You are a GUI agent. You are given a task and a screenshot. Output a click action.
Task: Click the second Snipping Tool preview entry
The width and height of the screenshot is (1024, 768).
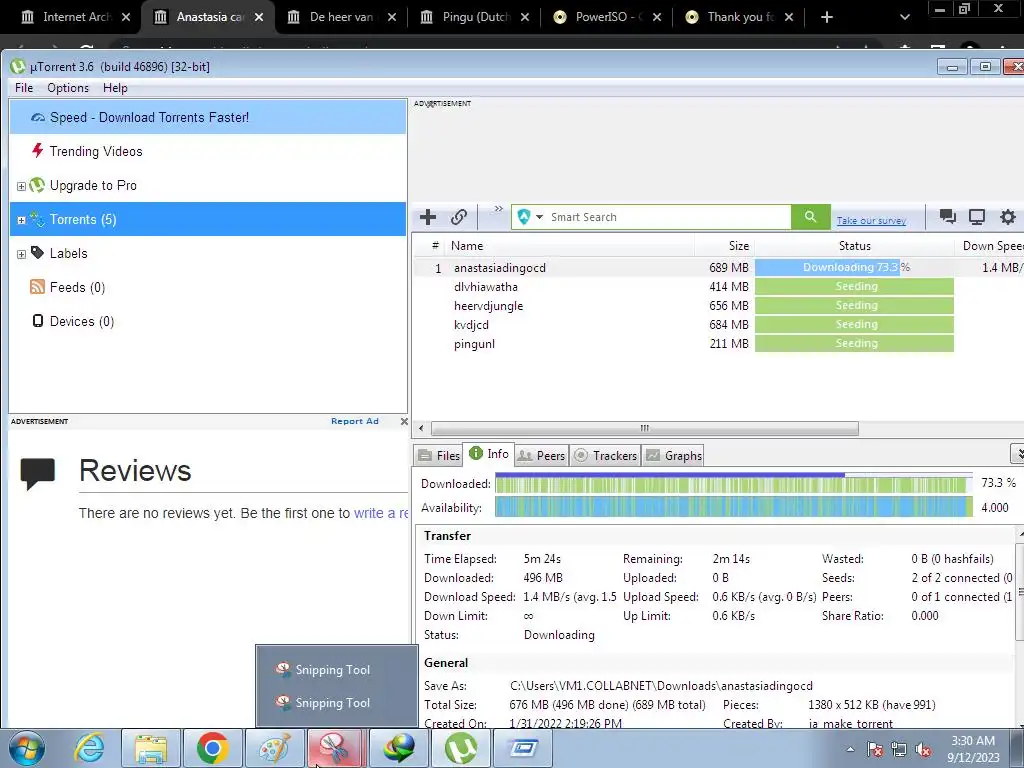(336, 703)
